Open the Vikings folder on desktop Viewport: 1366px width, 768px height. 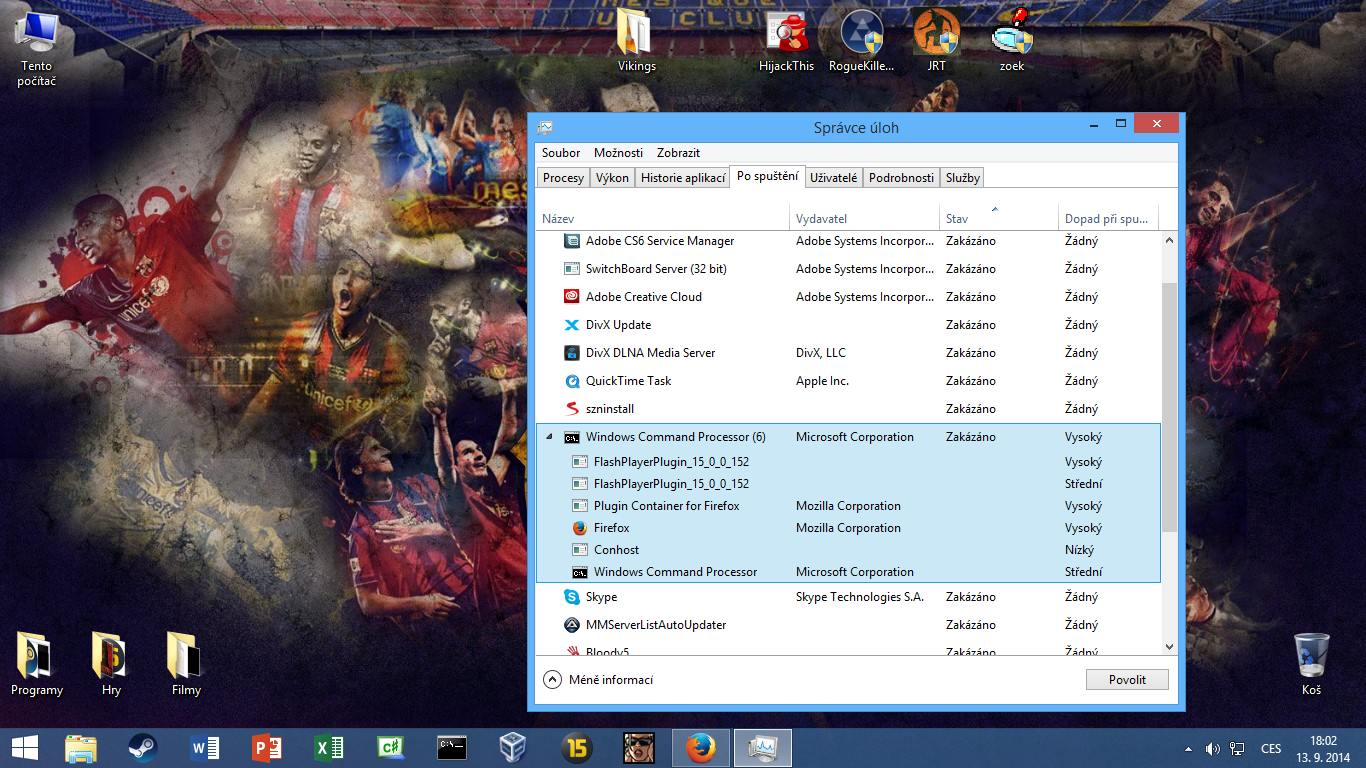[x=637, y=40]
